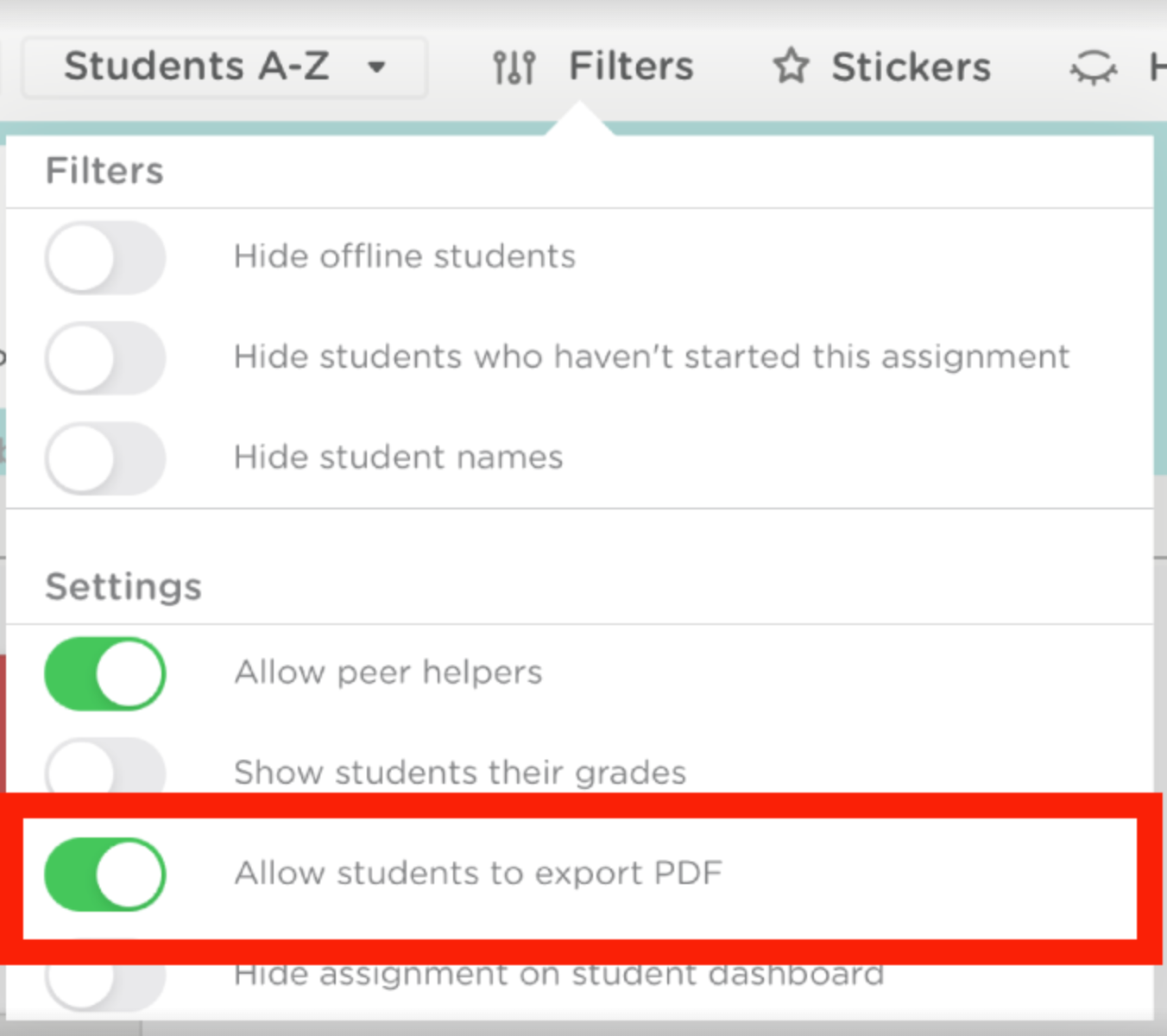Turn on Show students their grades
1167x1036 pixels.
105,771
